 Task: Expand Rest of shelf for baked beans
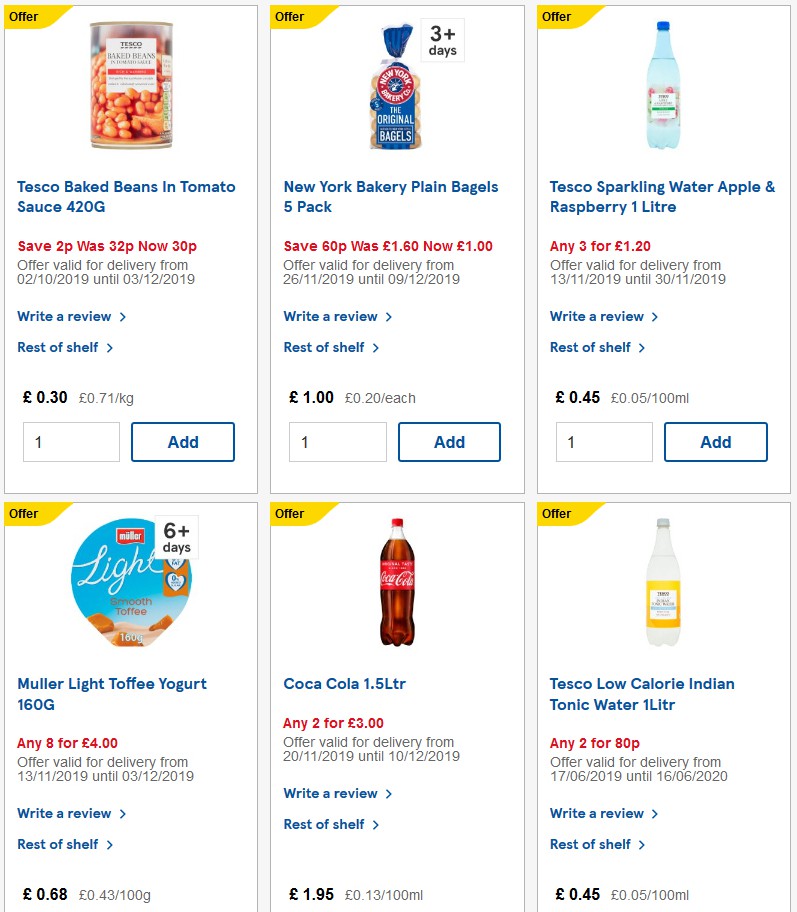coord(57,347)
